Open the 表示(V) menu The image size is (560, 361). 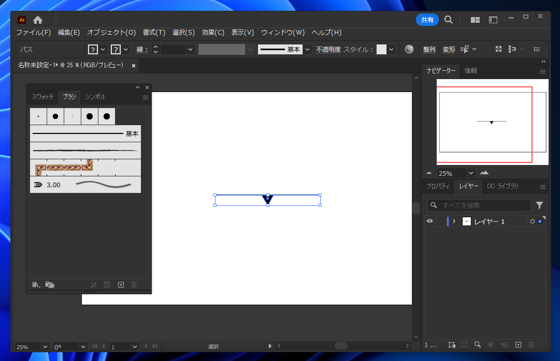243,32
